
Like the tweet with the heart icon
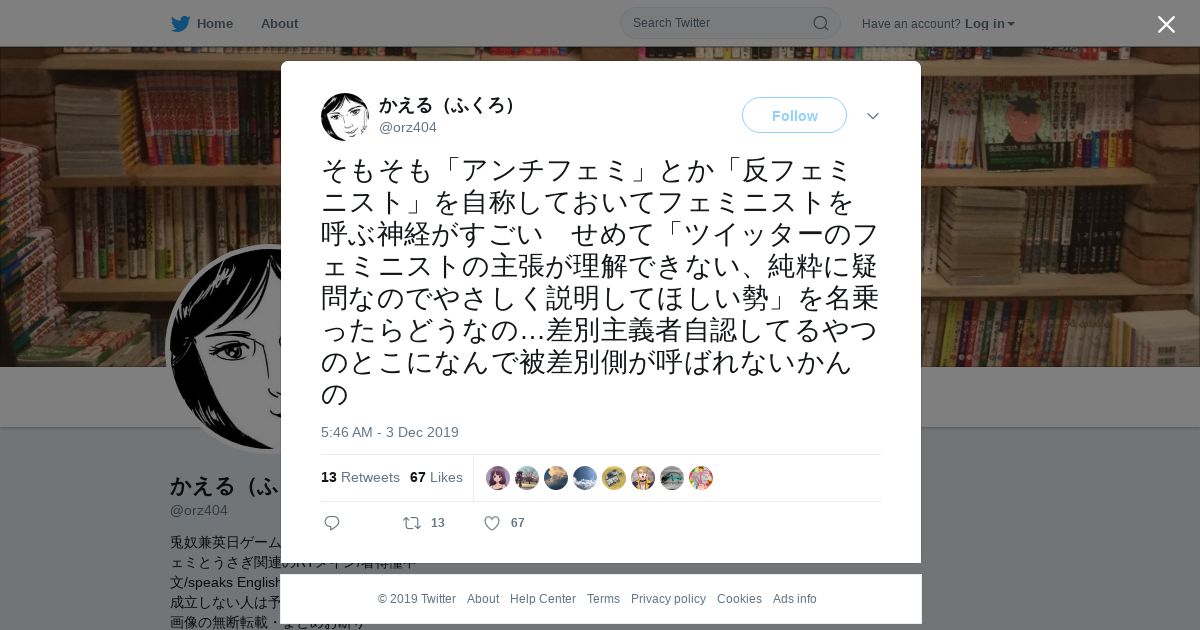pyautogui.click(x=492, y=523)
